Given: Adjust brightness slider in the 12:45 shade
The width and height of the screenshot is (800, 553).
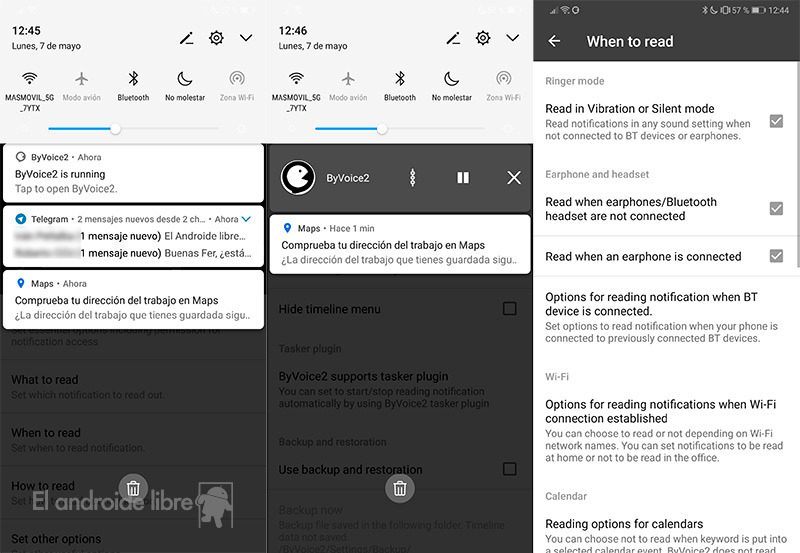Looking at the screenshot, I should click(116, 128).
